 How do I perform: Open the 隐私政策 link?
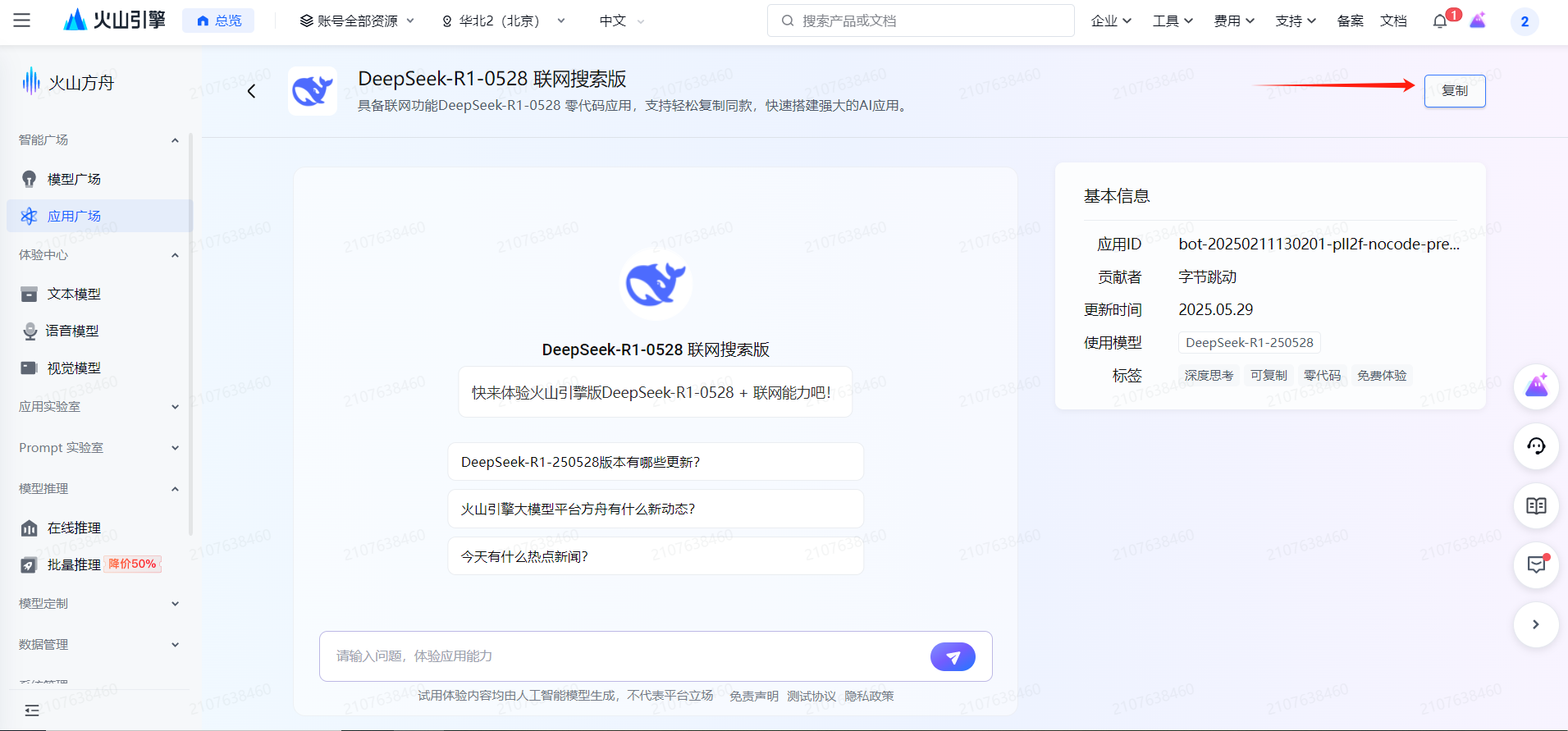[869, 697]
